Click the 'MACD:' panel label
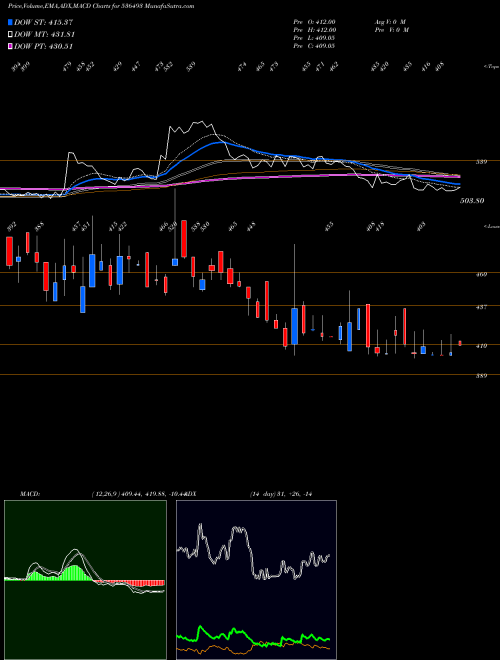The height and width of the screenshot is (660, 500). pyautogui.click(x=29, y=494)
